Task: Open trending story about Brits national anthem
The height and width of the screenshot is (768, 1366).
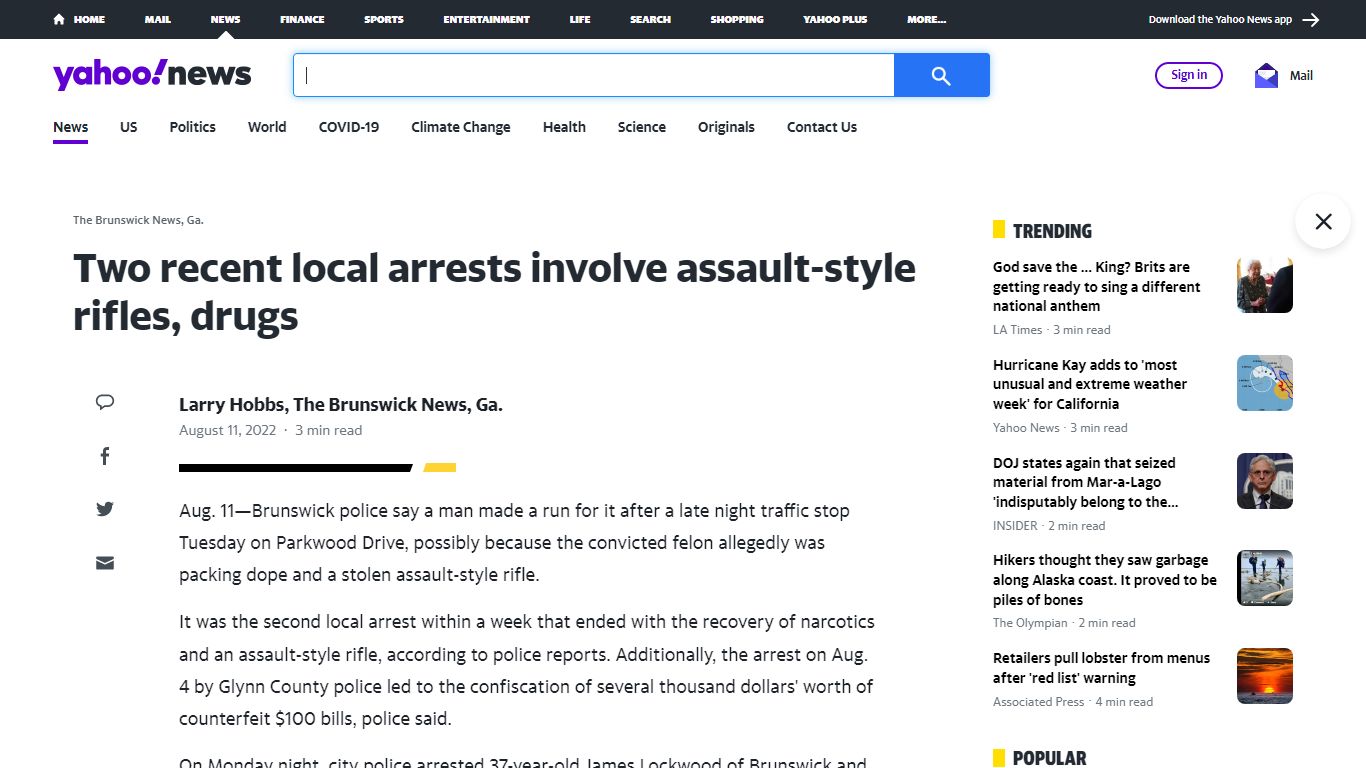Action: [1097, 287]
